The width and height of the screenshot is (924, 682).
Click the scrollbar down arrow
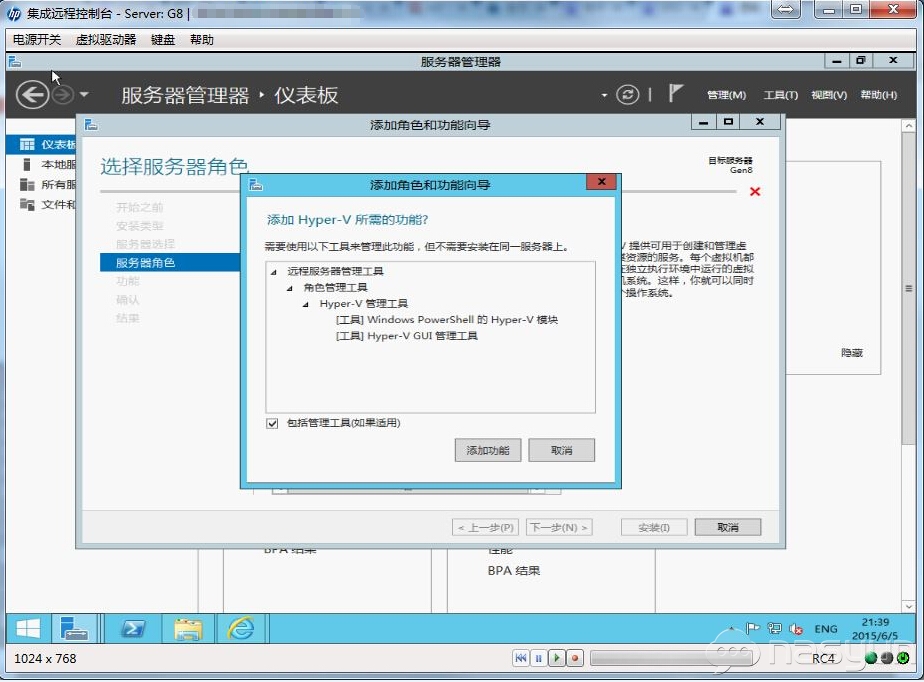pos(909,606)
